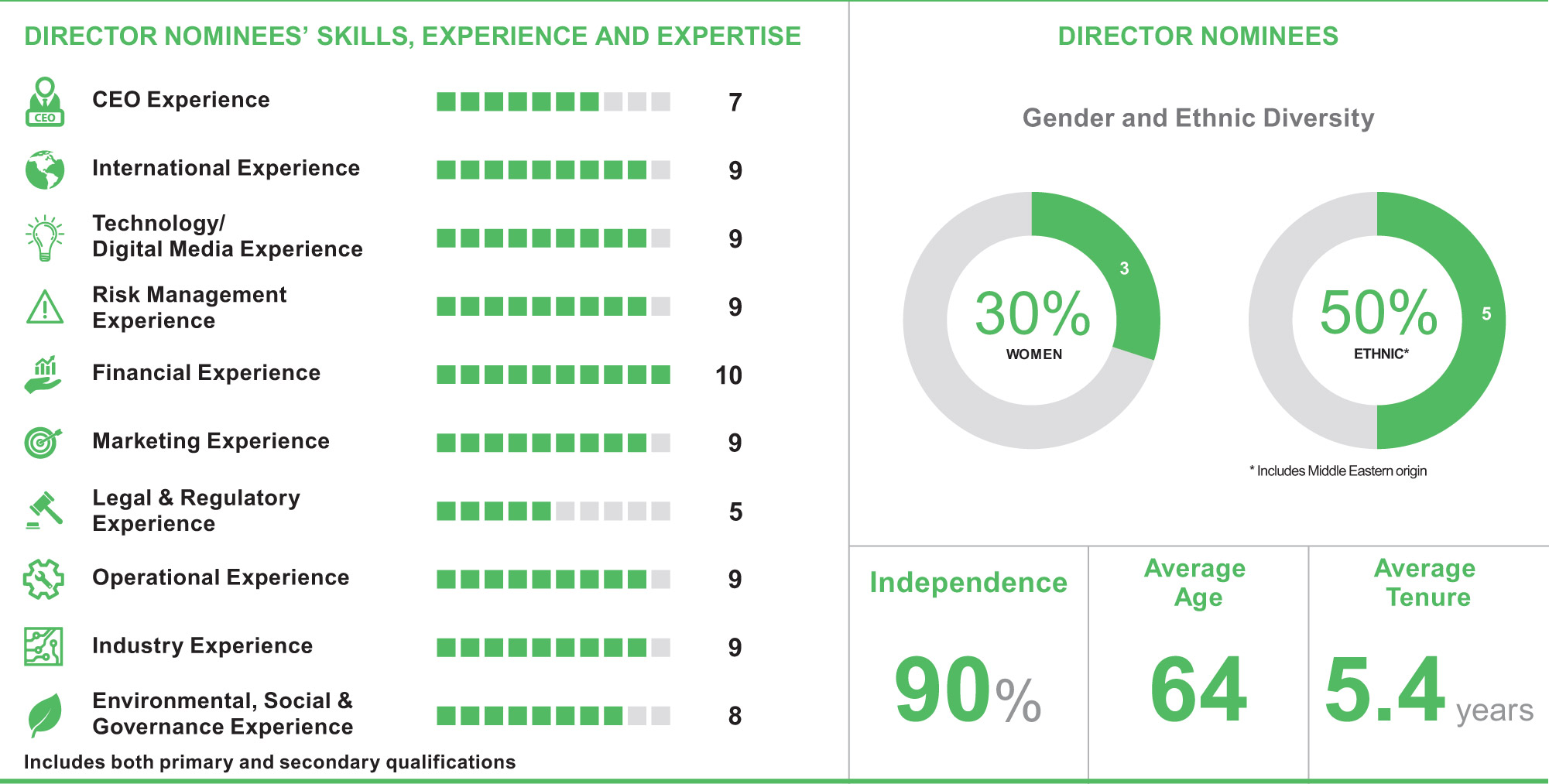Image resolution: width=1549 pixels, height=784 pixels.
Task: Click the CEO Experience badge icon
Action: pos(45,101)
